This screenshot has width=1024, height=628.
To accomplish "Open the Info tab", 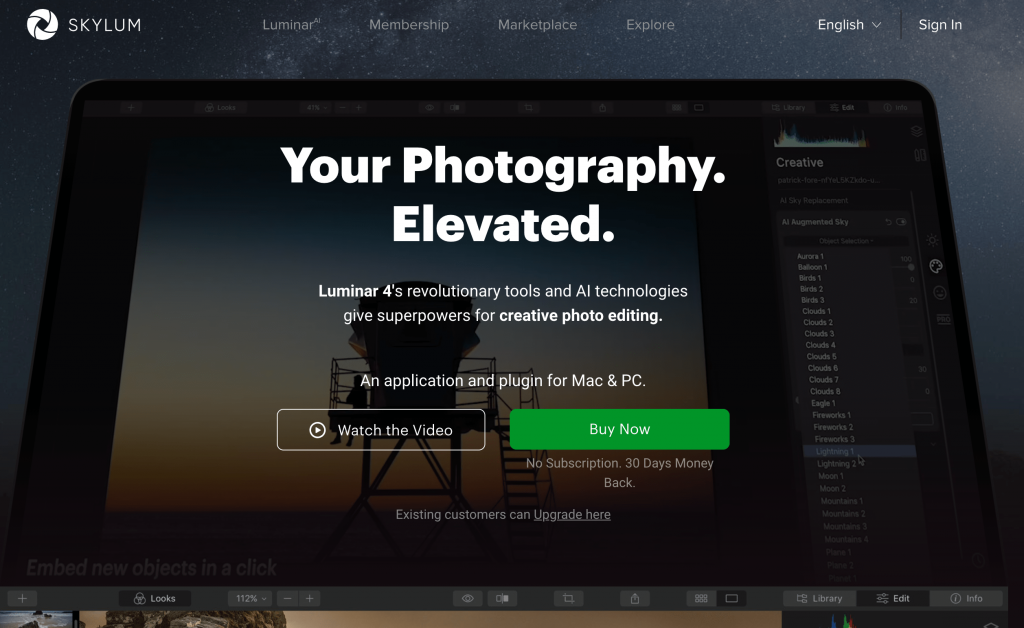I will click(x=967, y=598).
